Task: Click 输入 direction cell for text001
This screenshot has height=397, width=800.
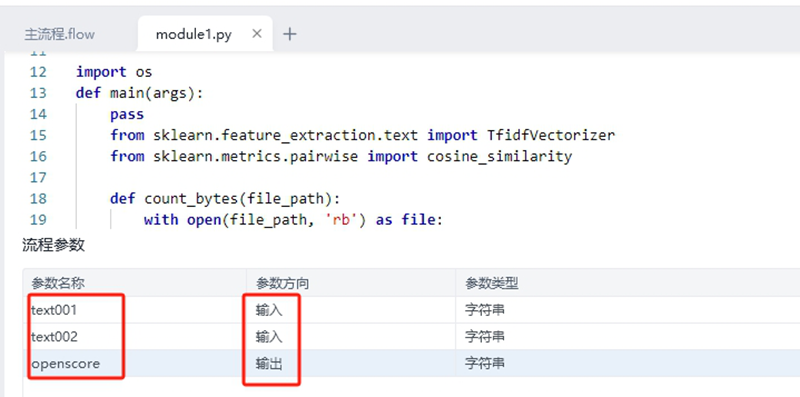Action: pyautogui.click(x=352, y=310)
